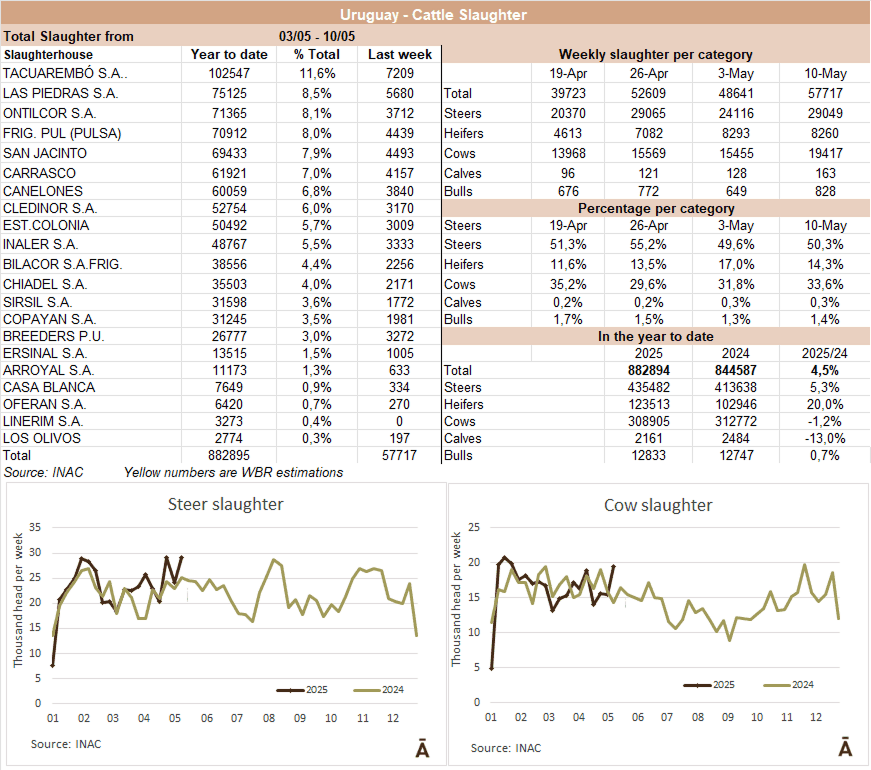Click the Uruguay - Cattle Slaughter title banner

[x=434, y=14]
